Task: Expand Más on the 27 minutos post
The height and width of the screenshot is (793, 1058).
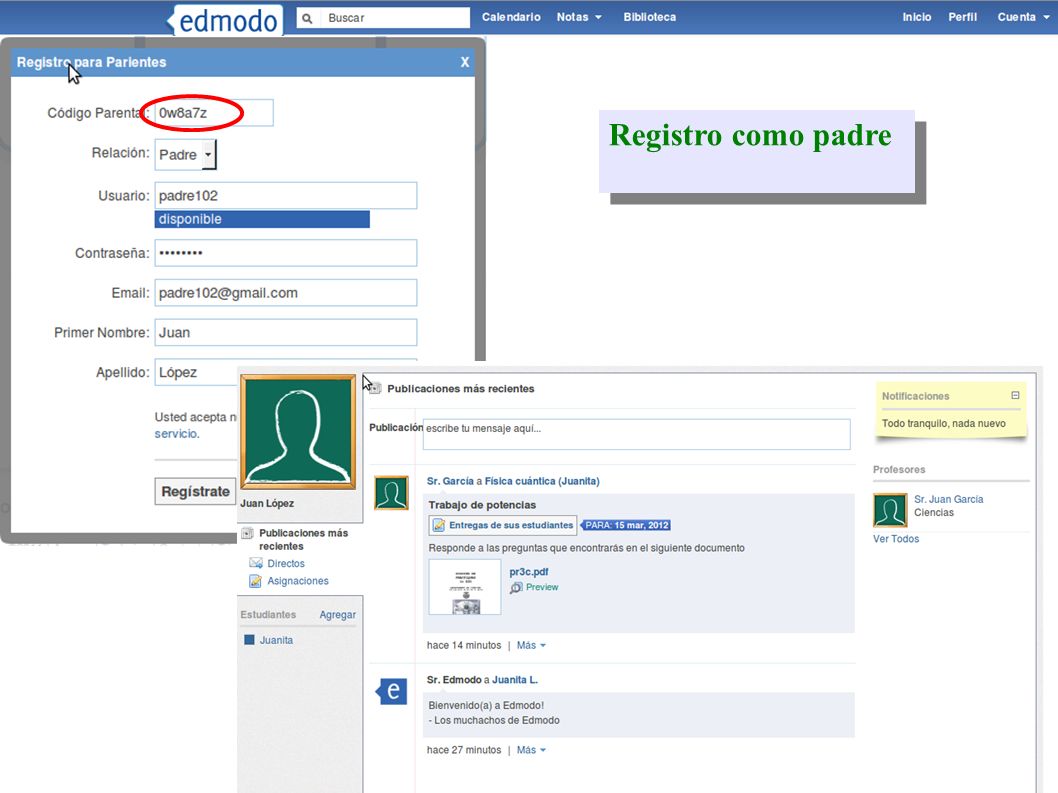Action: click(531, 750)
